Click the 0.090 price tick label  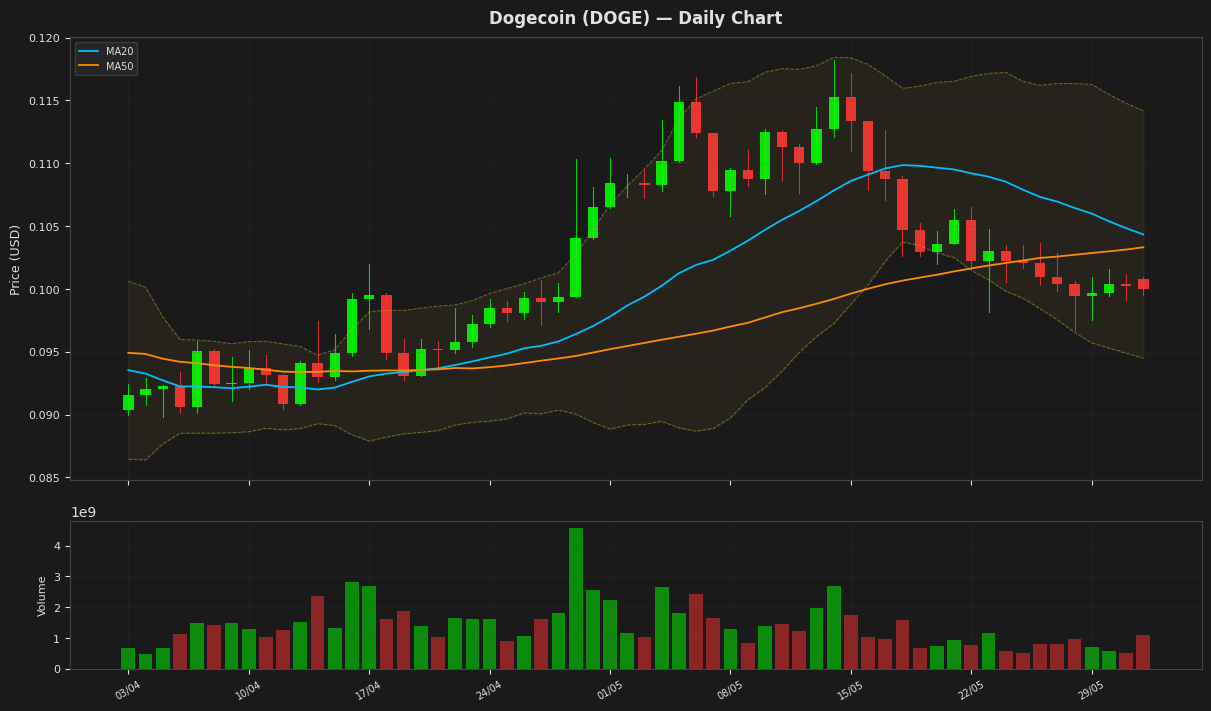tap(44, 416)
